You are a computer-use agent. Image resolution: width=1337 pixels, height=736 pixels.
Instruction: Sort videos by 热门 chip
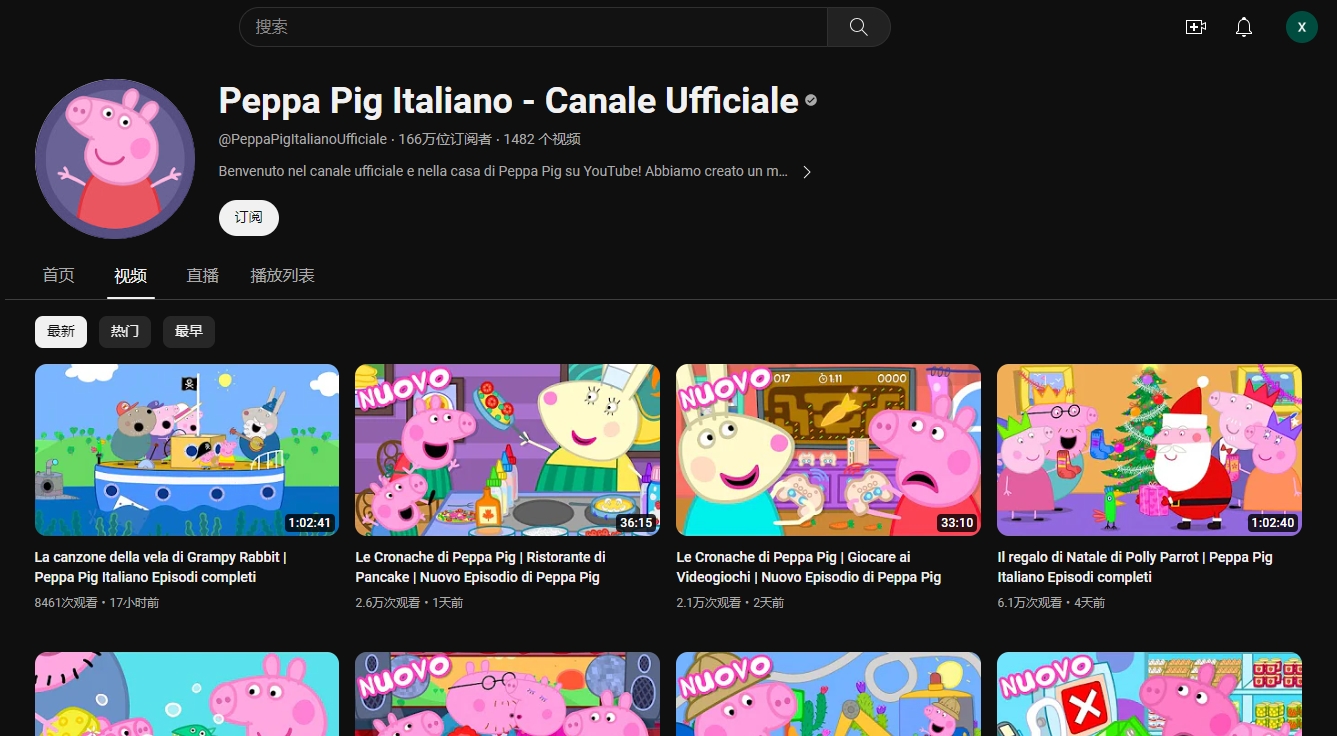(x=125, y=331)
